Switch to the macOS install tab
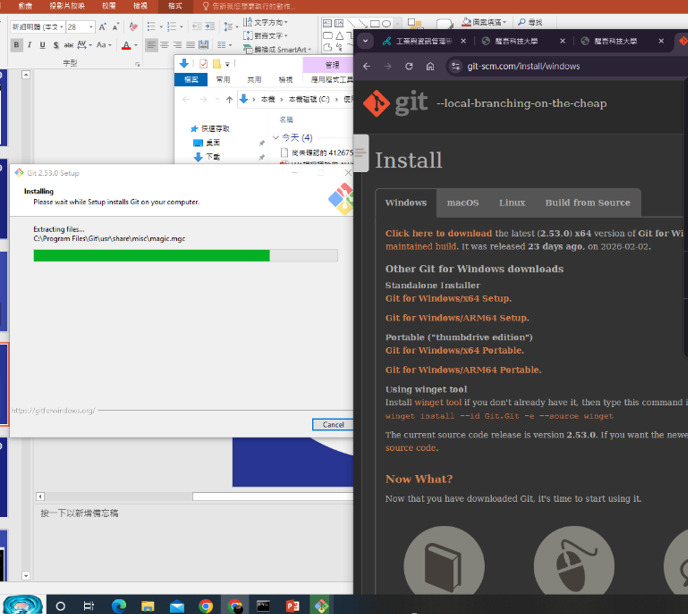The width and height of the screenshot is (688, 614). 462,202
